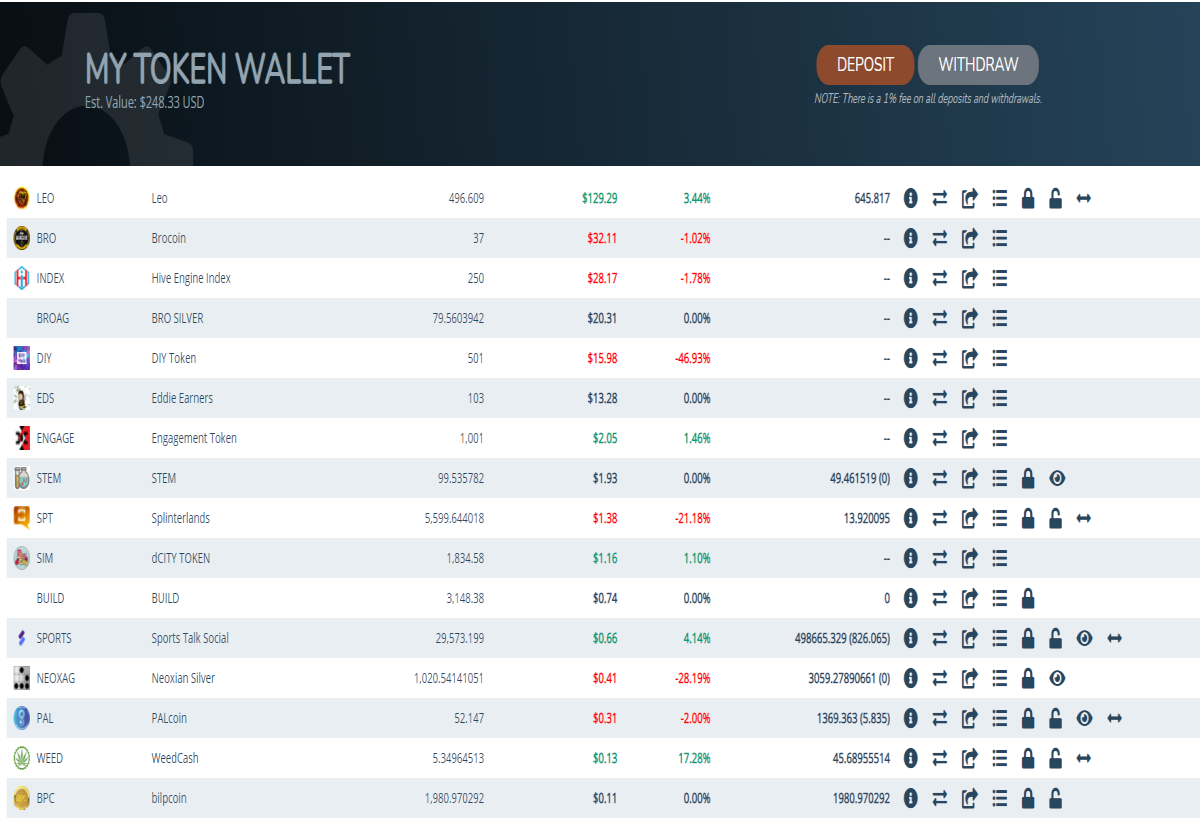Click the delegate arrows icon for WEED
The height and width of the screenshot is (823, 1200).
click(1083, 758)
